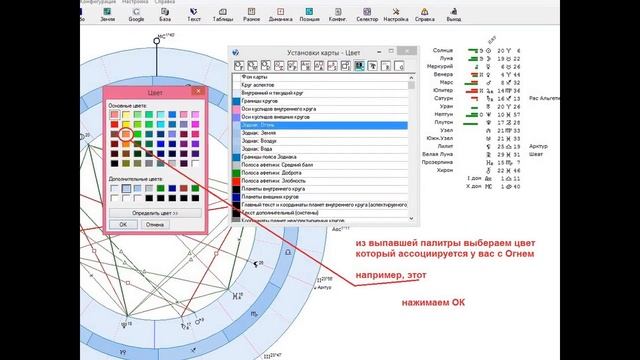Select the Полоса афетики: Злобность row
The height and width of the screenshot is (360, 640).
point(320,181)
